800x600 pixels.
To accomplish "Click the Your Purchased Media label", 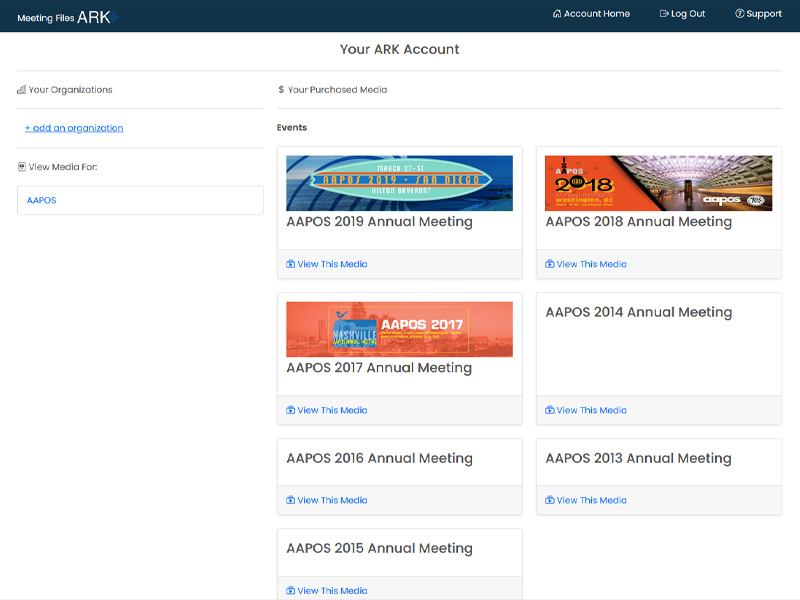I will [x=337, y=90].
